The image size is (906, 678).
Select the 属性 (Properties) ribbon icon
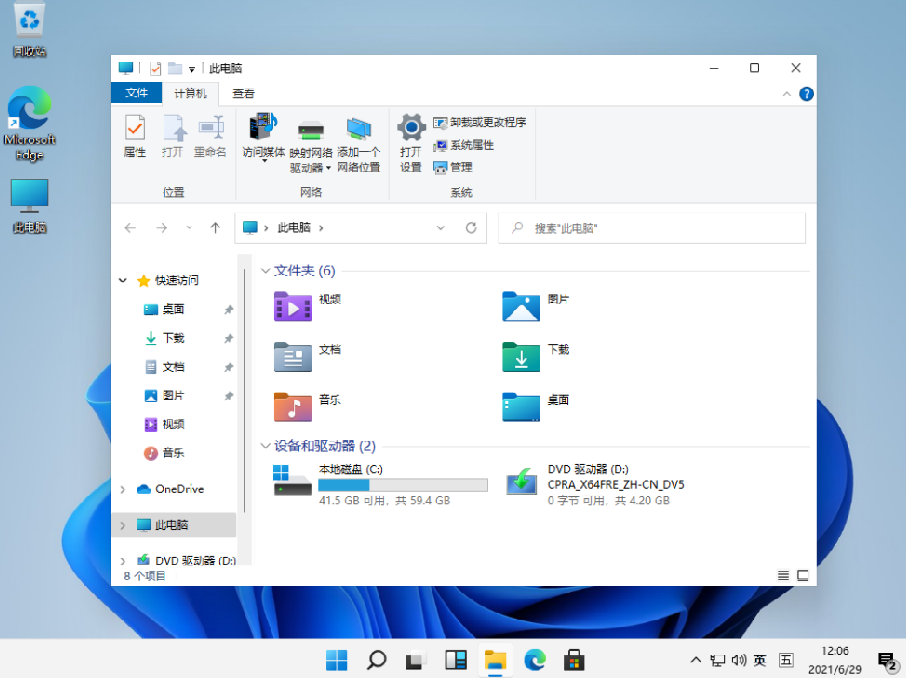135,135
